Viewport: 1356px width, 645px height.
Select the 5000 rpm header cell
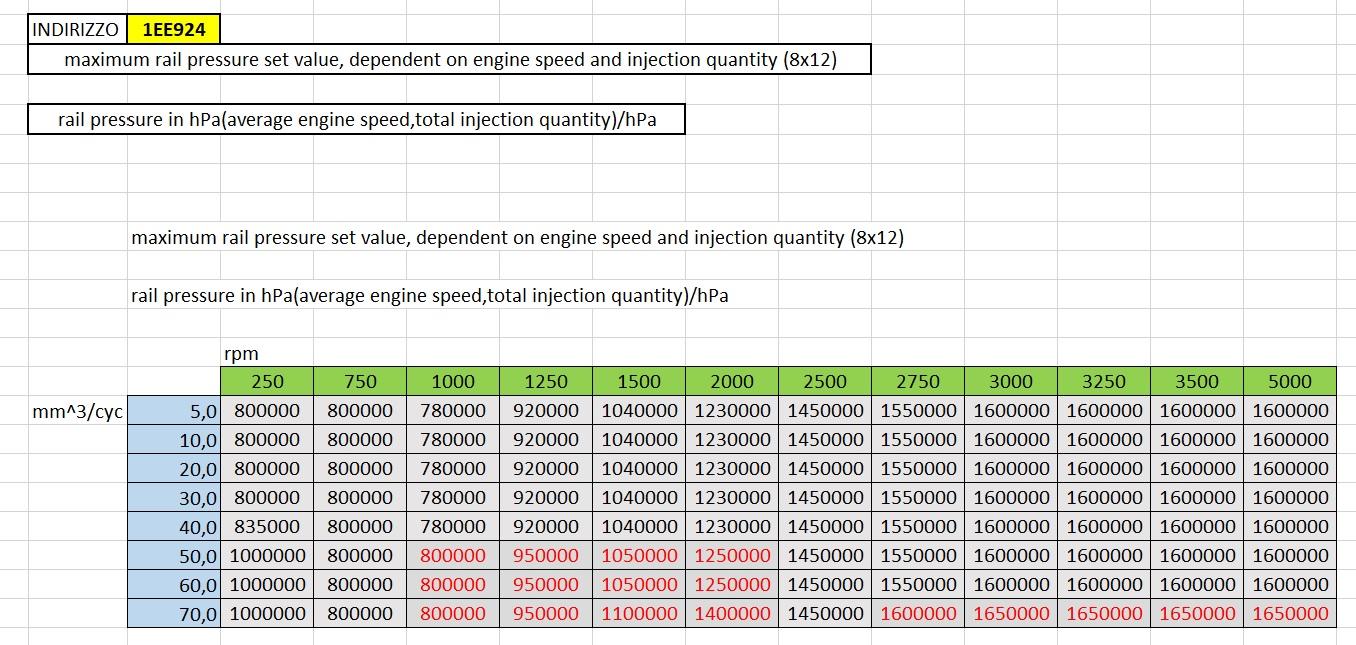(1290, 381)
